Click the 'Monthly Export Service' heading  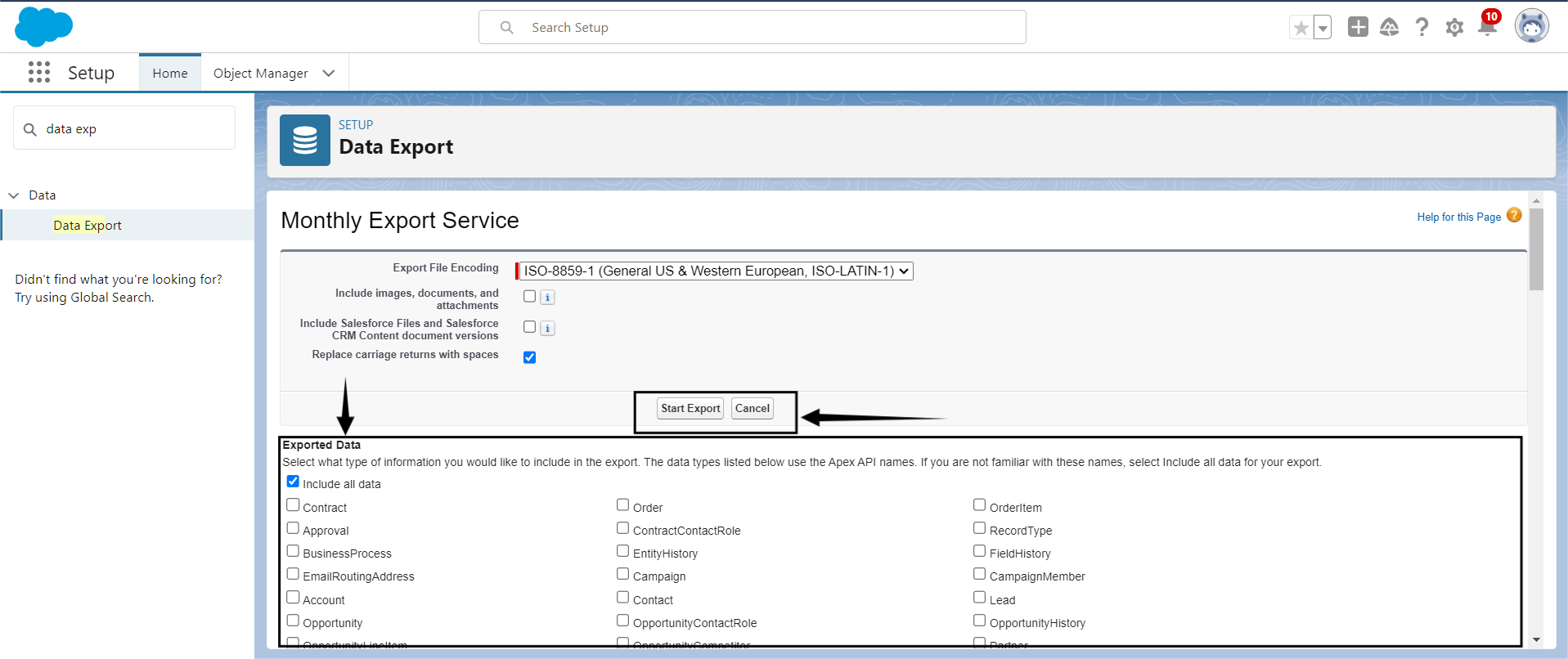pos(400,220)
